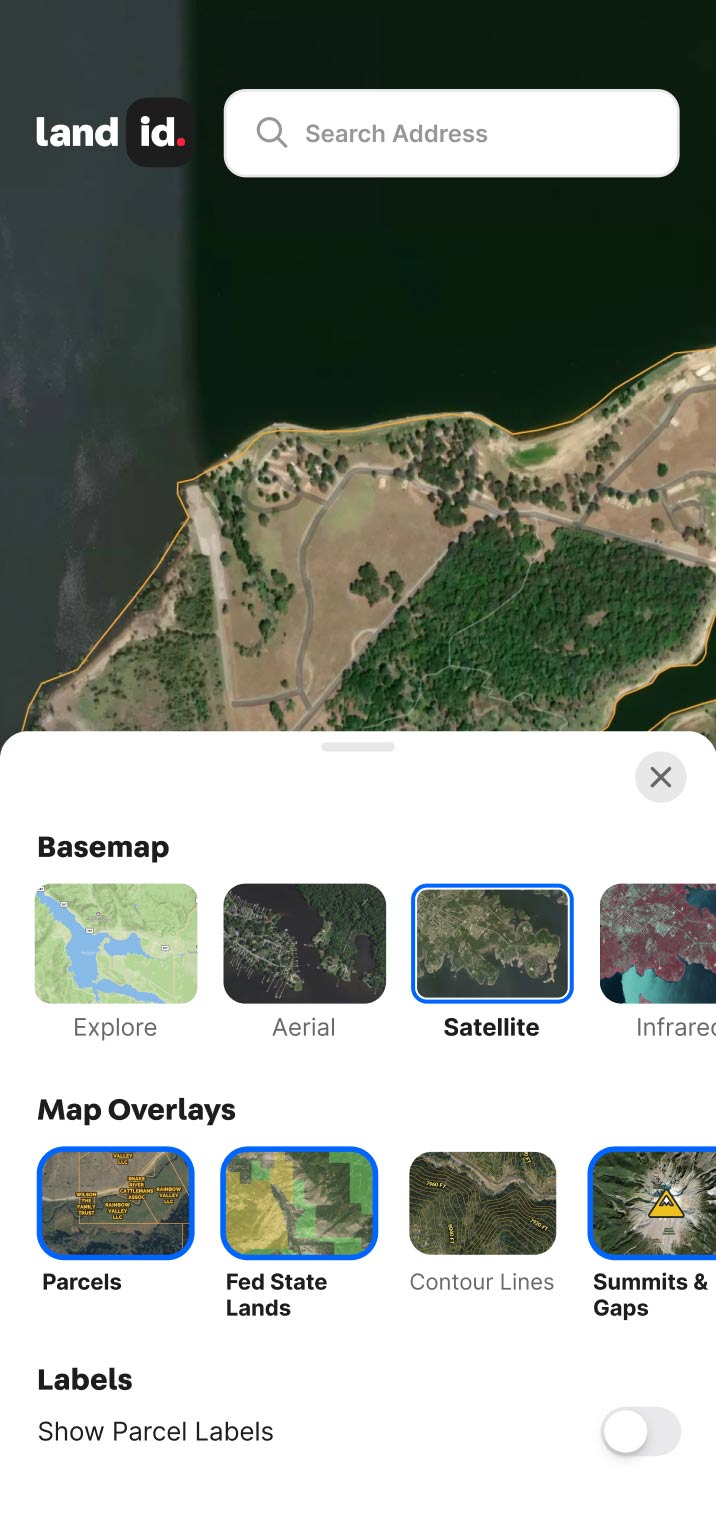Switch to the Infrared basemap
Image resolution: width=716 pixels, height=1514 pixels.
click(x=658, y=943)
